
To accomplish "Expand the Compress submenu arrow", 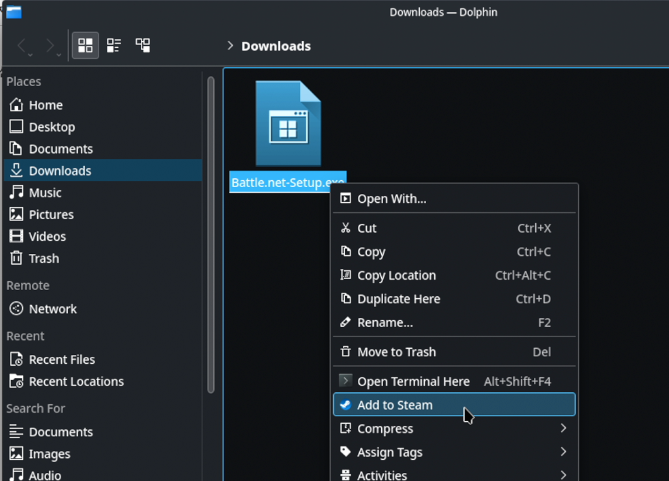I will 563,428.
